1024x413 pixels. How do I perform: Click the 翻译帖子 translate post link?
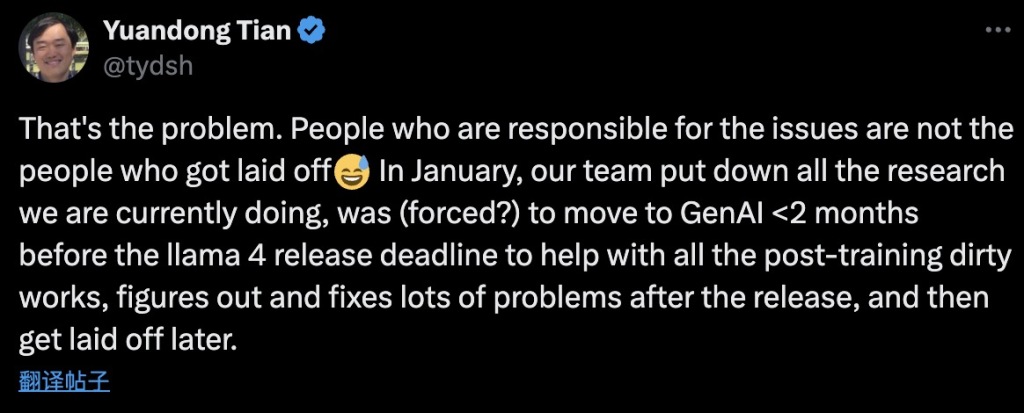click(63, 381)
